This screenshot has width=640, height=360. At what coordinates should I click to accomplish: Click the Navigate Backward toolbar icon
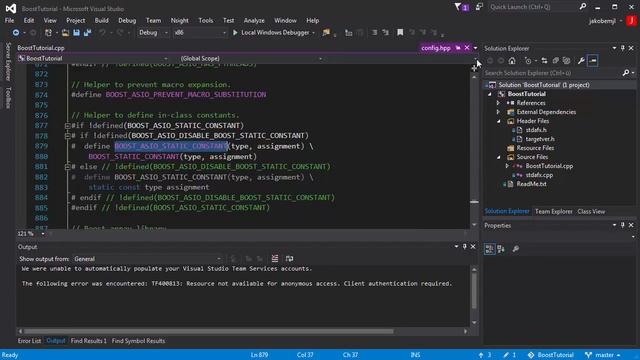coord(16,33)
